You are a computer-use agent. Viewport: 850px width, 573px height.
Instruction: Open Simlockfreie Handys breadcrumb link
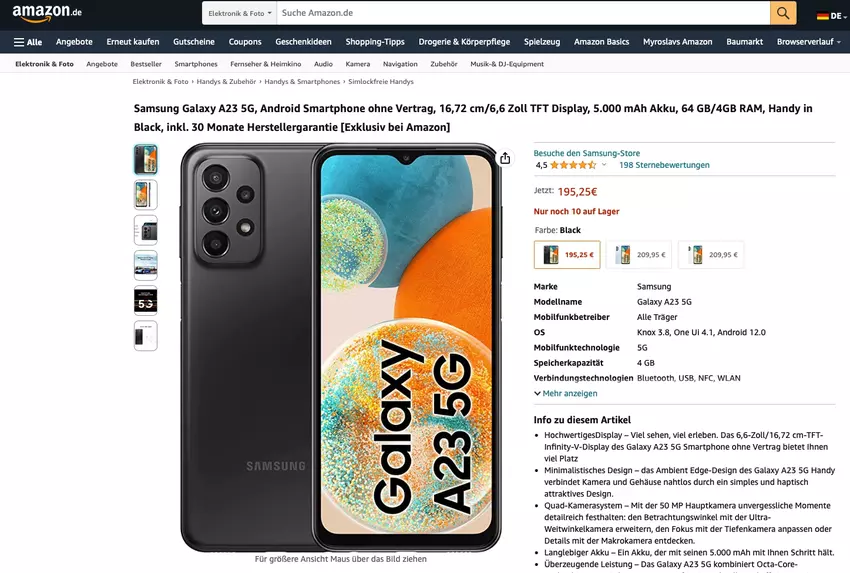click(x=381, y=81)
